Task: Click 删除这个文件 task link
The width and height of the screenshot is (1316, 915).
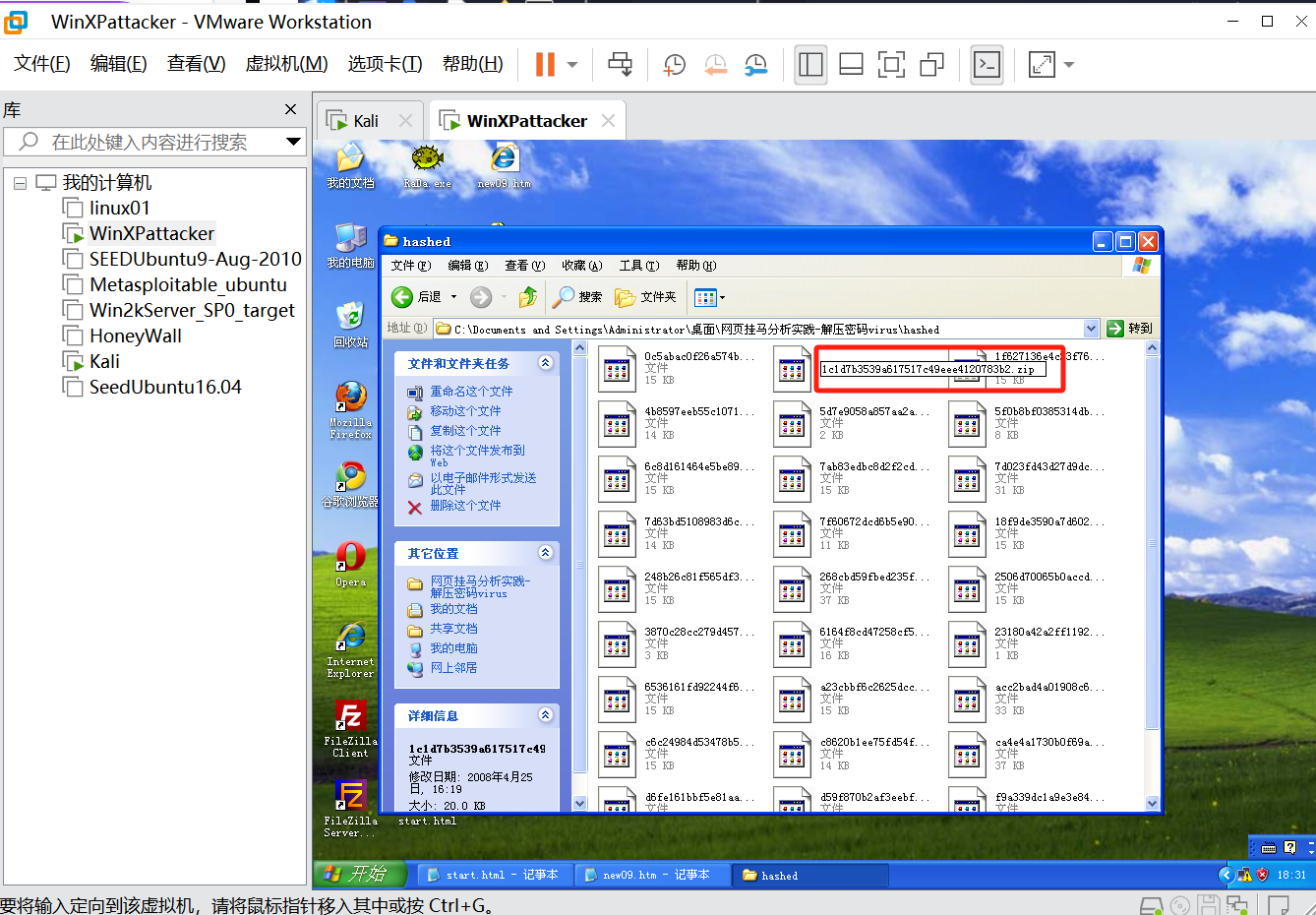Action: [x=465, y=506]
